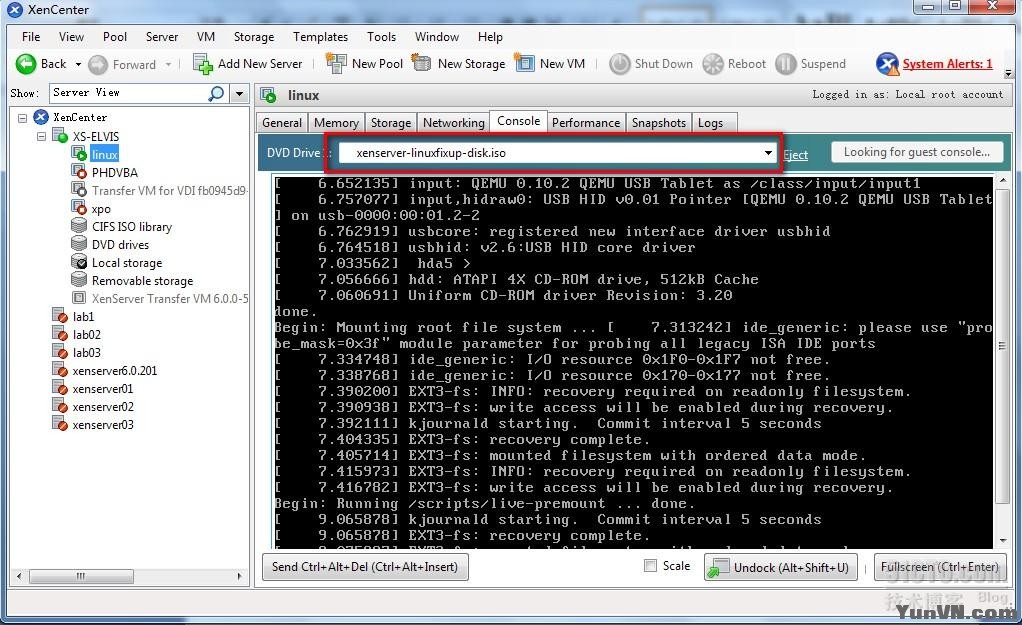
Task: Click Send Ctrl+Alt+Del button
Action: [365, 566]
